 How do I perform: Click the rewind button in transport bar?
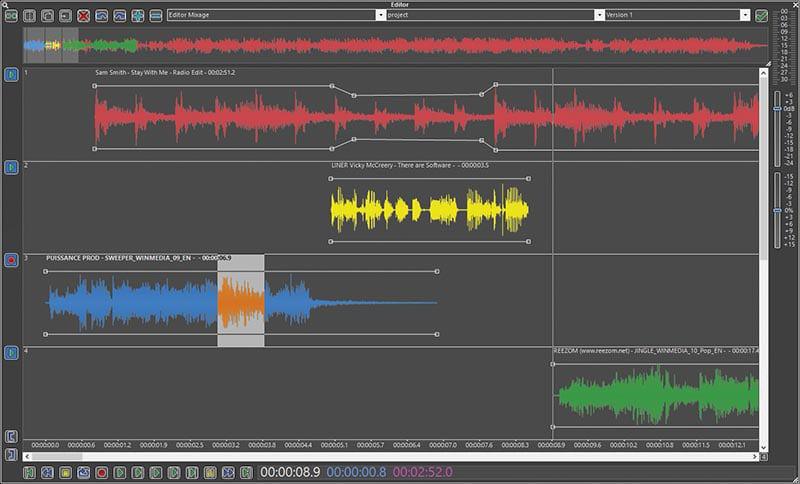click(x=47, y=471)
